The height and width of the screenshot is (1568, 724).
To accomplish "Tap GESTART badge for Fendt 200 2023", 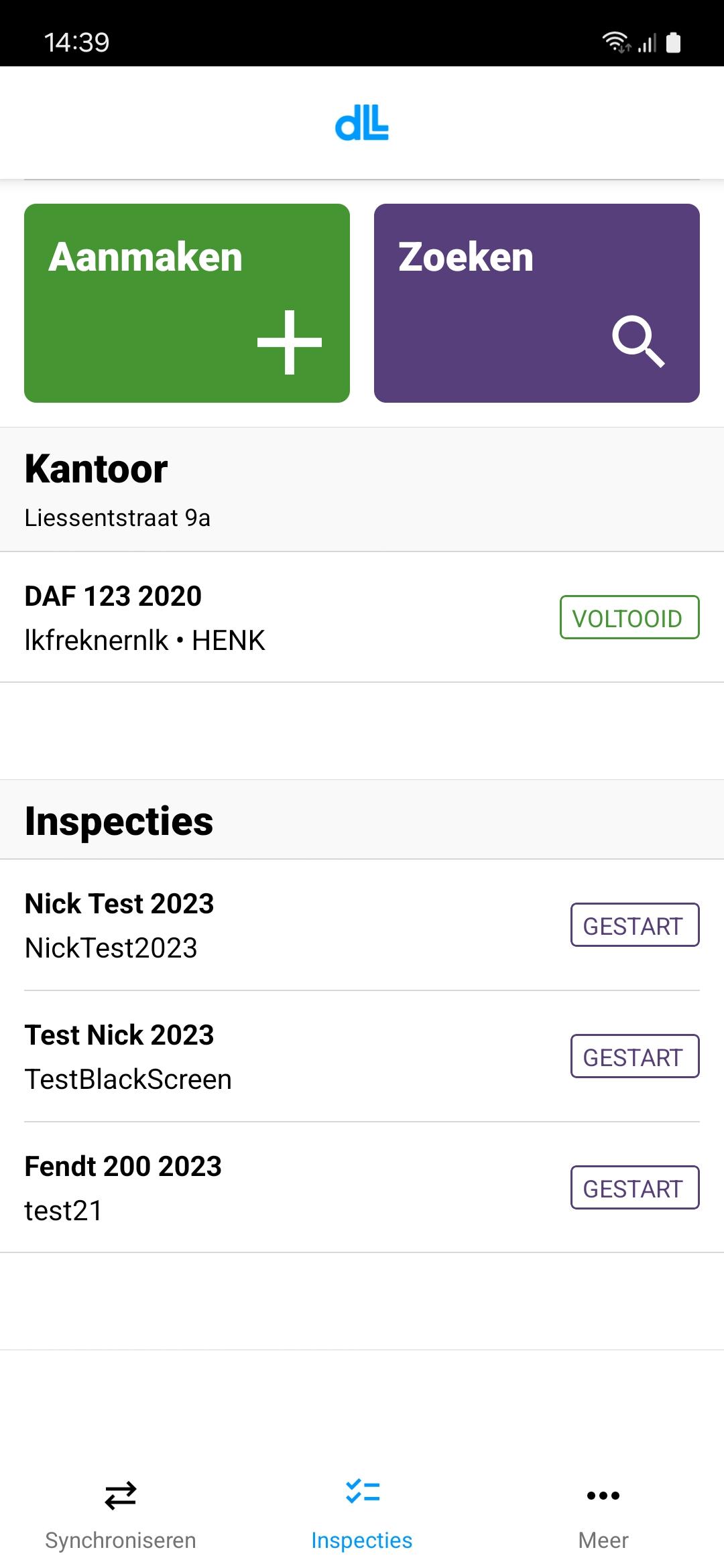I will point(634,1187).
